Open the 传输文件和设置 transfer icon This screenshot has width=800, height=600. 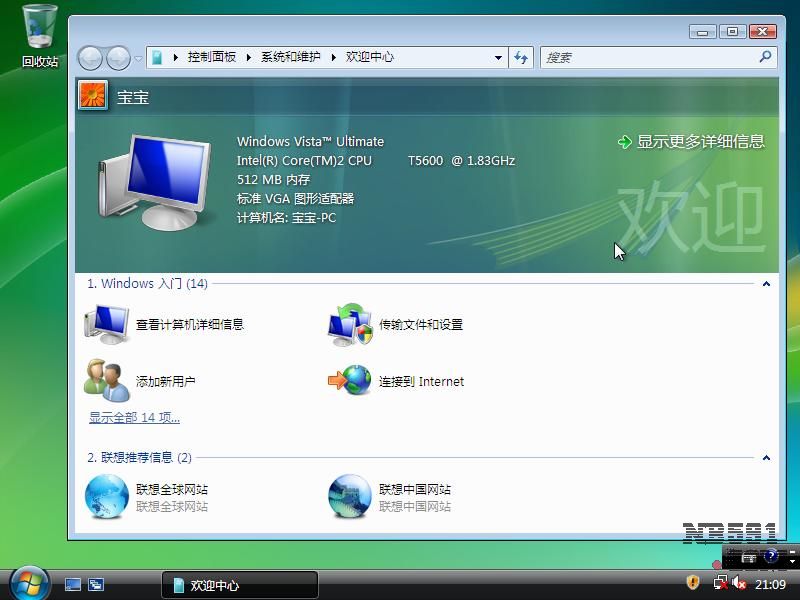point(349,324)
